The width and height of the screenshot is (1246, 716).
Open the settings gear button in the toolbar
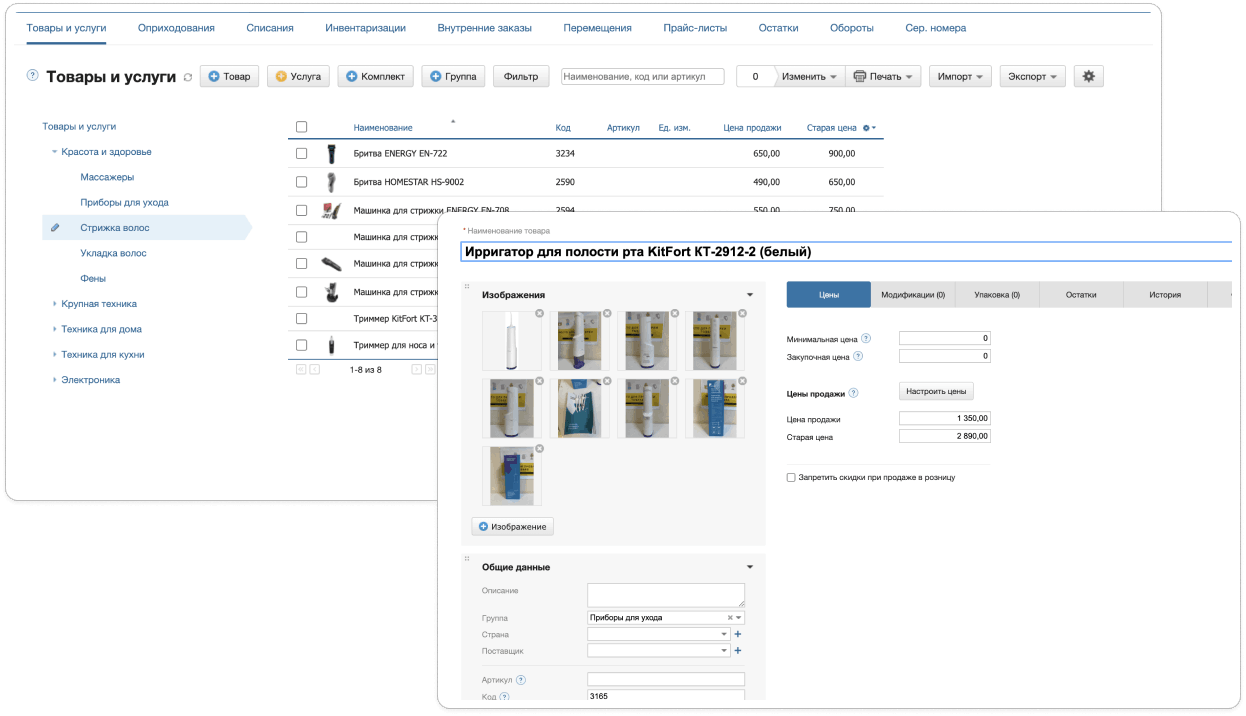[x=1089, y=76]
